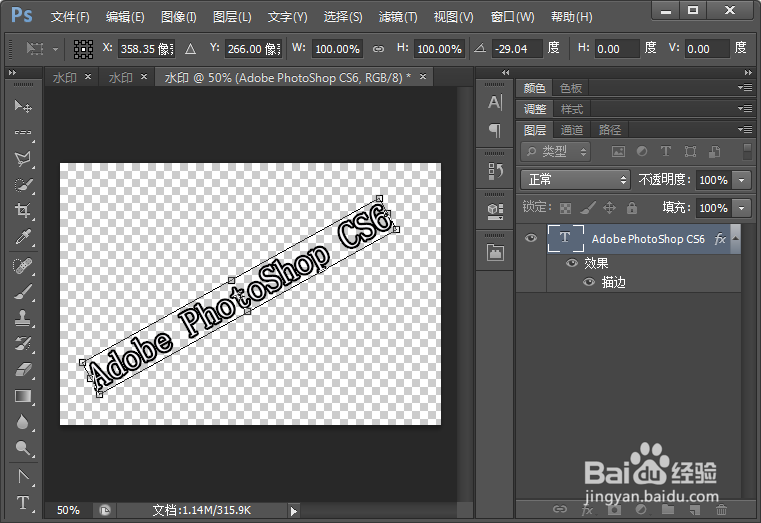The width and height of the screenshot is (761, 523).
Task: Toggle lock image pixels brush icon
Action: tap(588, 208)
